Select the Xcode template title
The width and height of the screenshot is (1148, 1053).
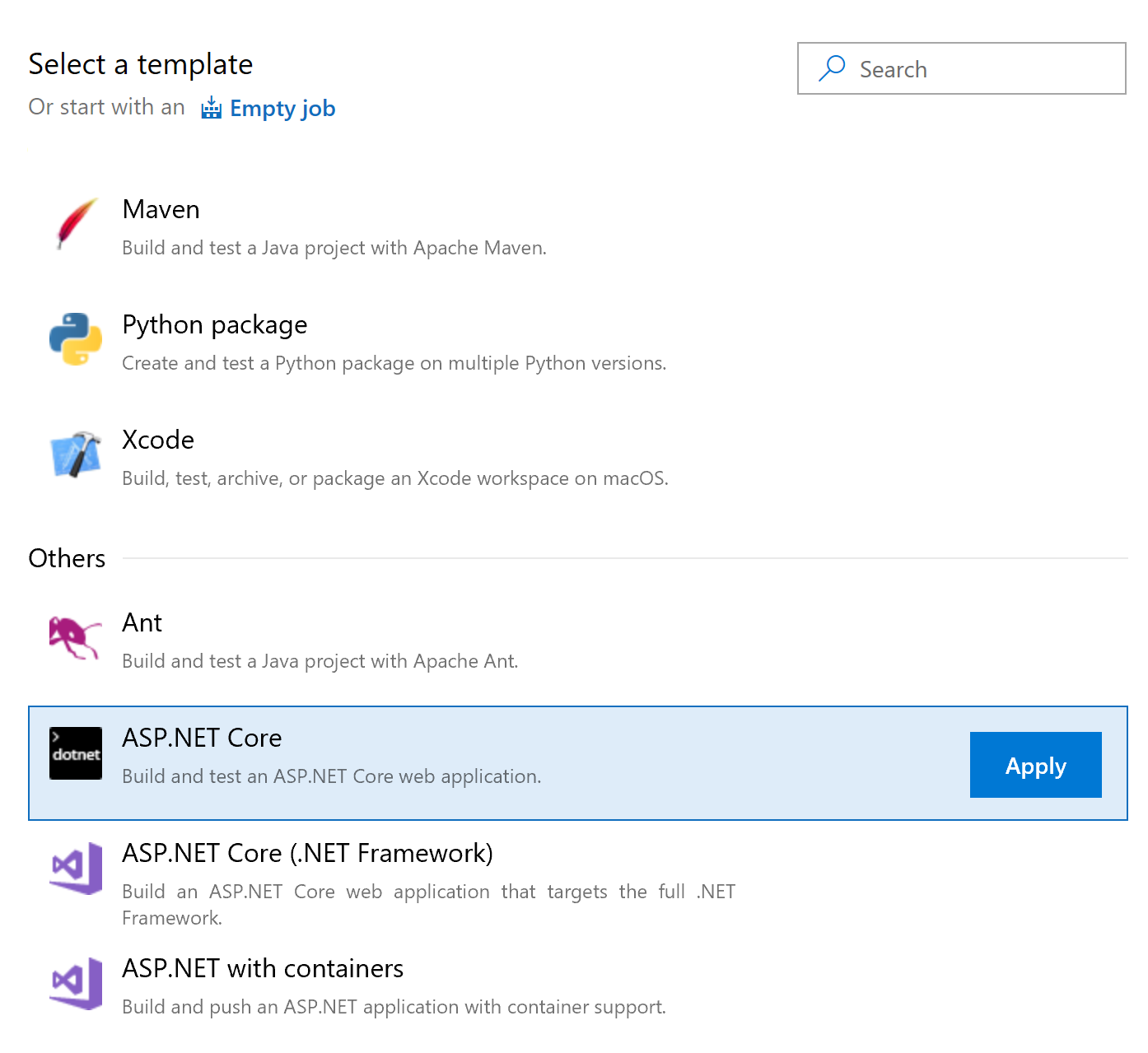tap(158, 440)
